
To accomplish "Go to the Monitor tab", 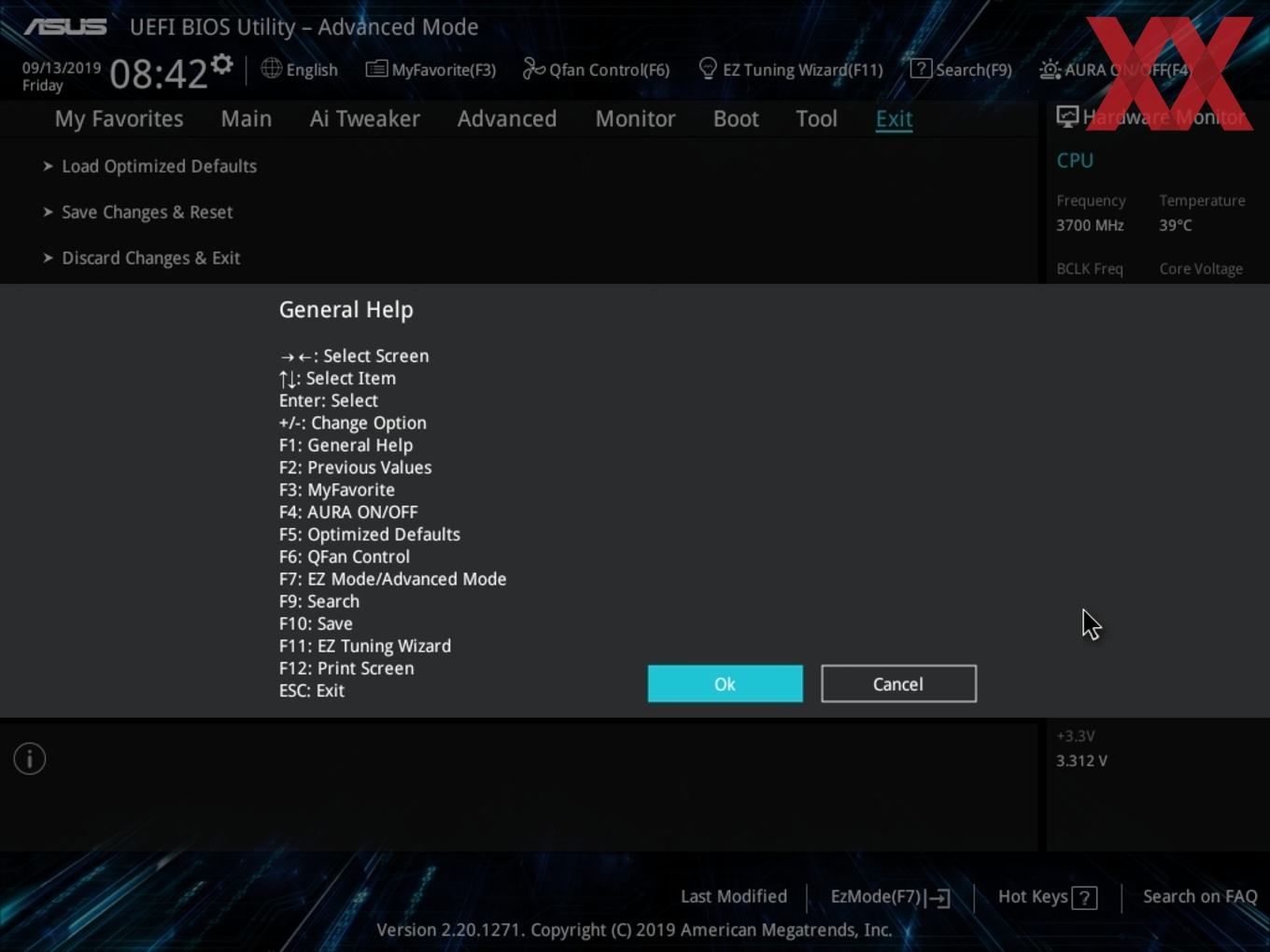I will 635,119.
